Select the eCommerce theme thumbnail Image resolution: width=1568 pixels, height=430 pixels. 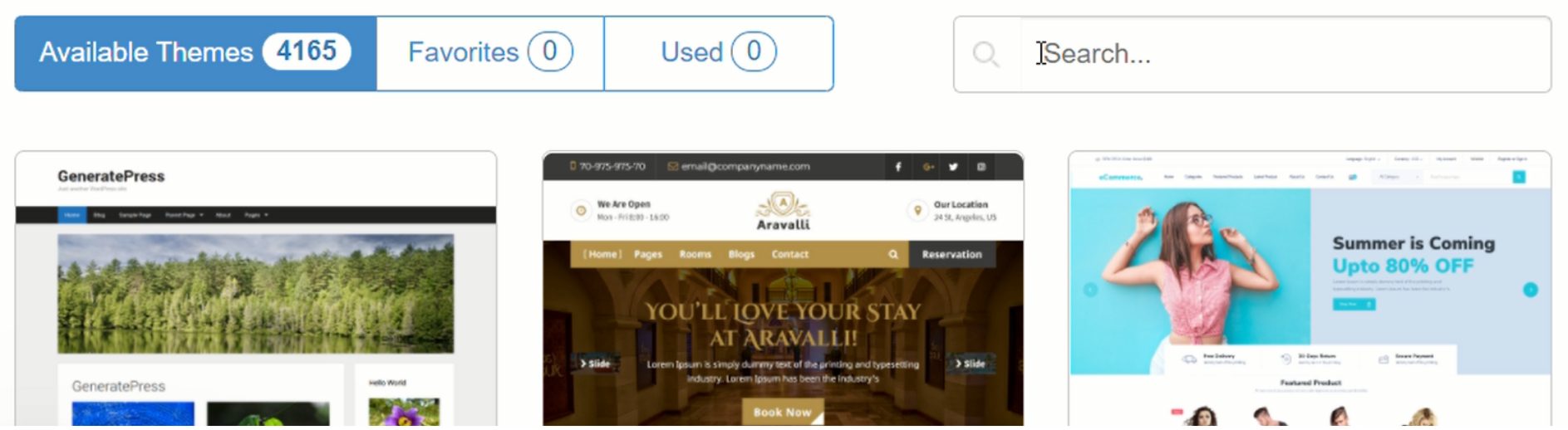tap(1310, 289)
